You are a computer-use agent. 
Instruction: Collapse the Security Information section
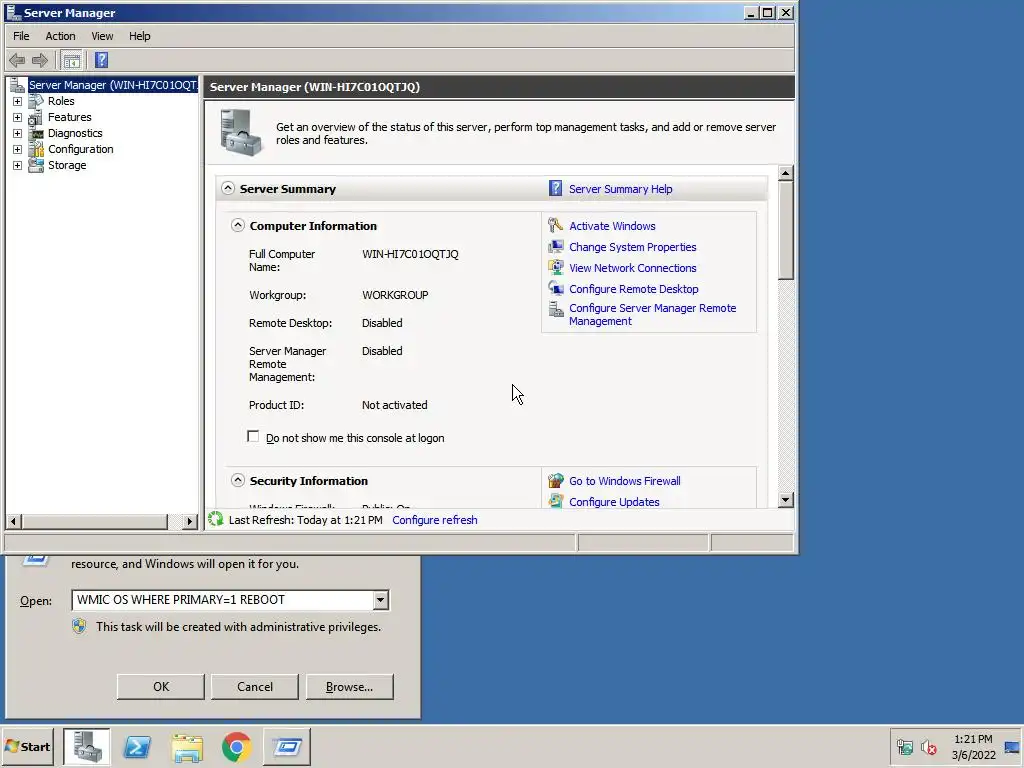[x=238, y=481]
